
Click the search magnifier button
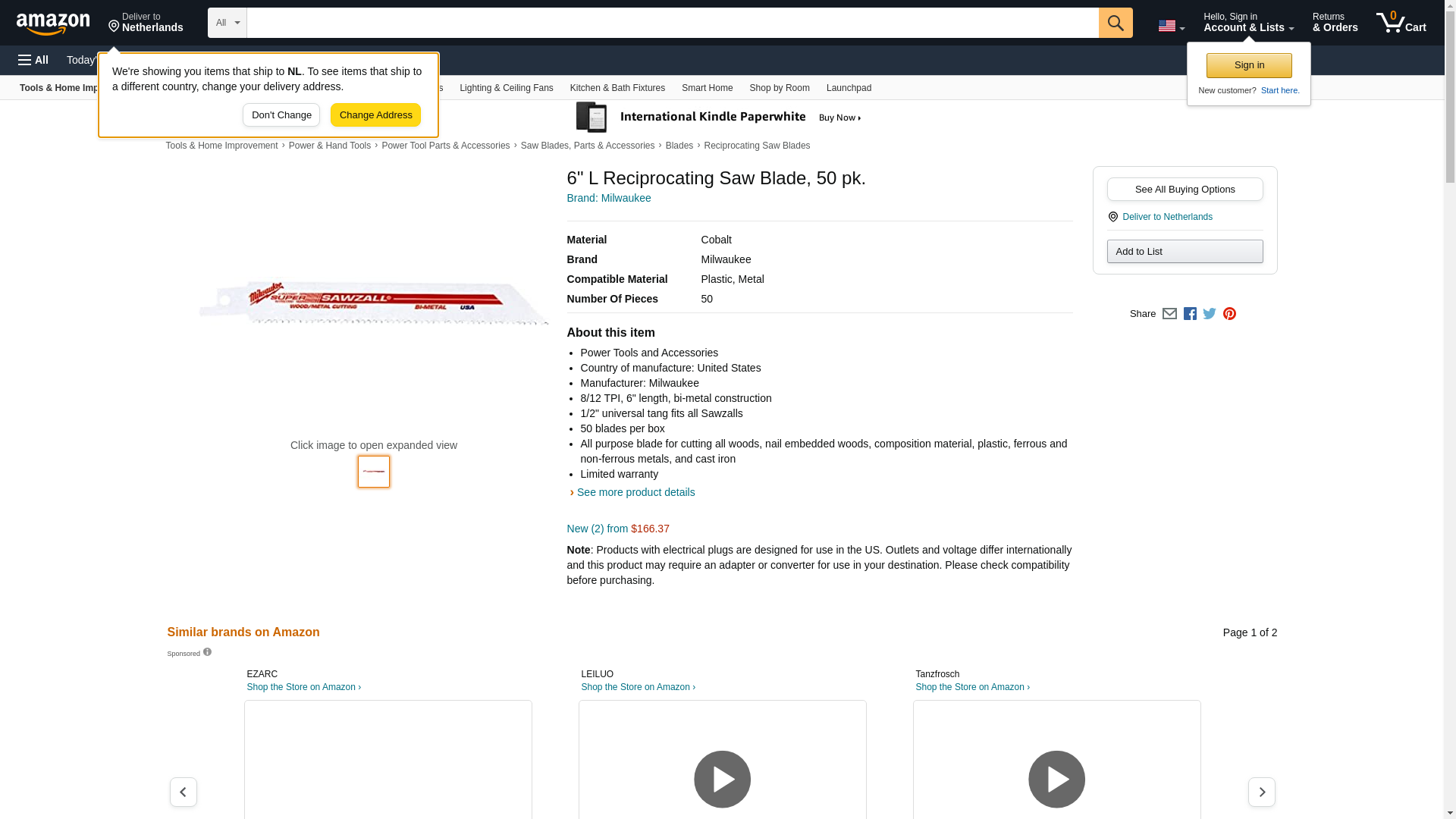tap(1115, 23)
